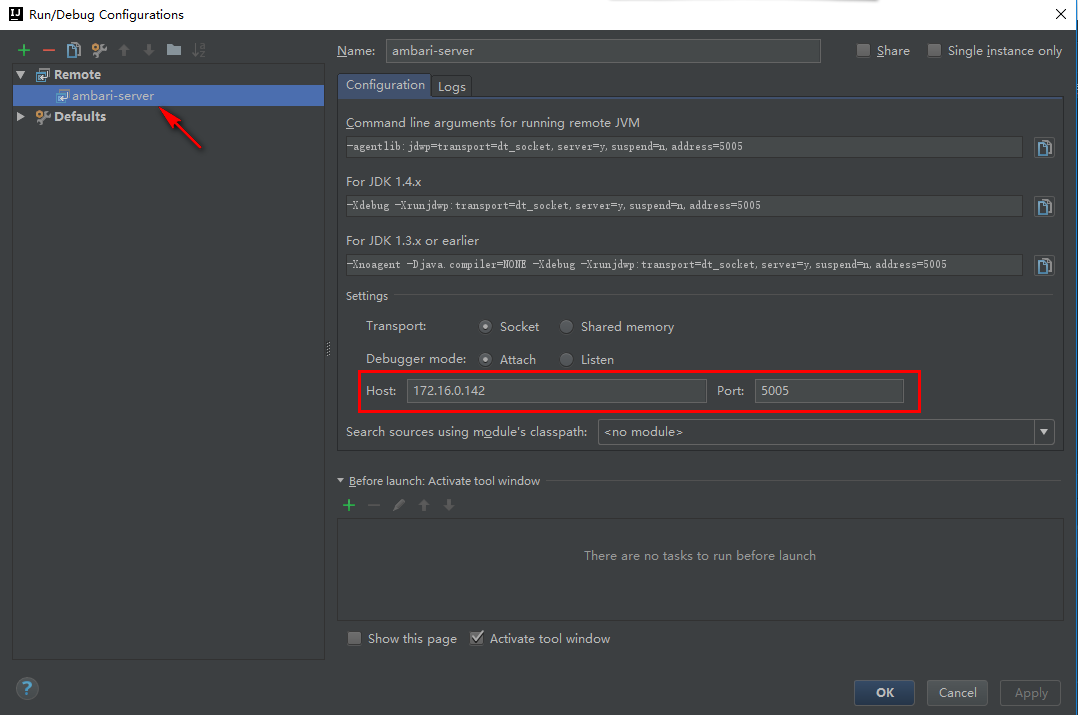The width and height of the screenshot is (1078, 715).
Task: Click the -Xdebug JDK 1.4.x arguments field
Action: pyautogui.click(x=683, y=206)
